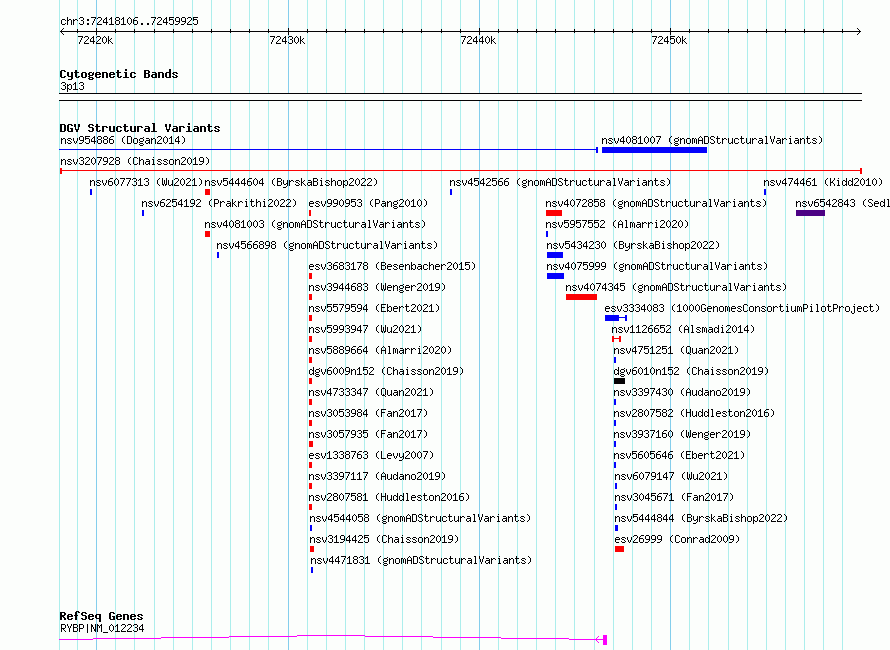Click the nsv6077313 (Wu2021) label
Image resolution: width=890 pixels, height=650 pixels.
pyautogui.click(x=146, y=182)
